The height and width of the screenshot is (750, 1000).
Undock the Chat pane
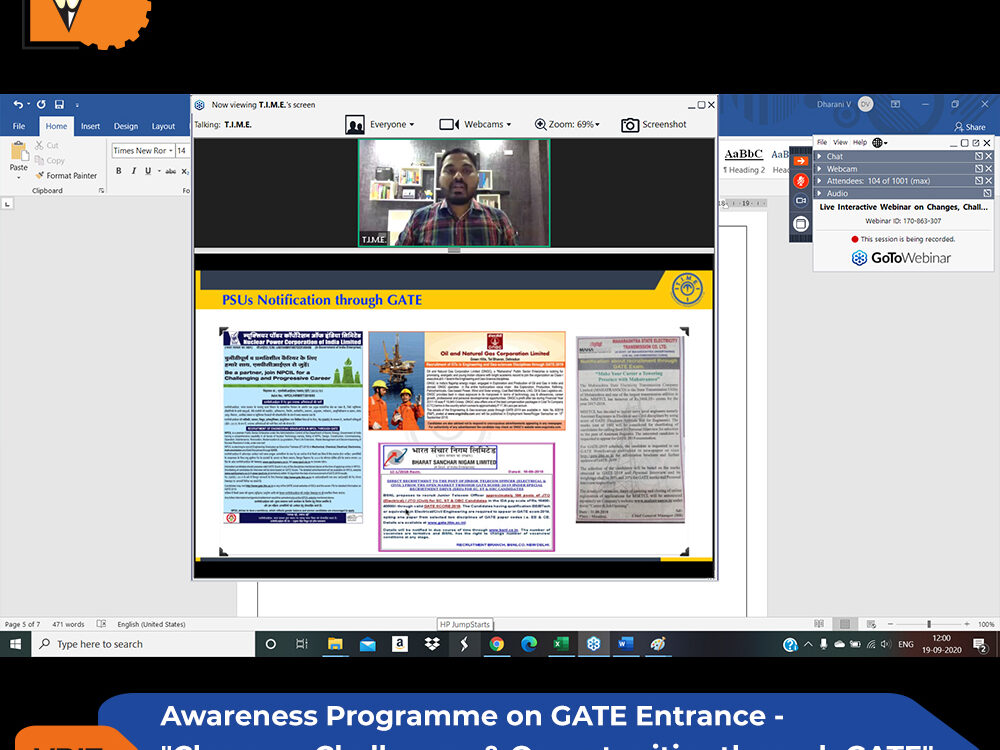click(978, 156)
